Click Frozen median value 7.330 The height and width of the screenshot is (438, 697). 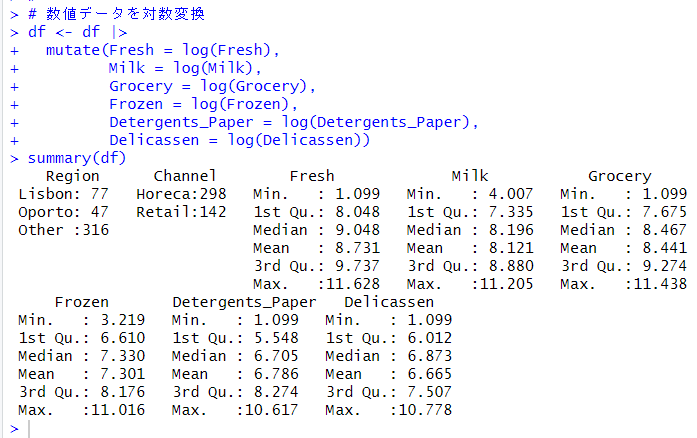point(123,356)
